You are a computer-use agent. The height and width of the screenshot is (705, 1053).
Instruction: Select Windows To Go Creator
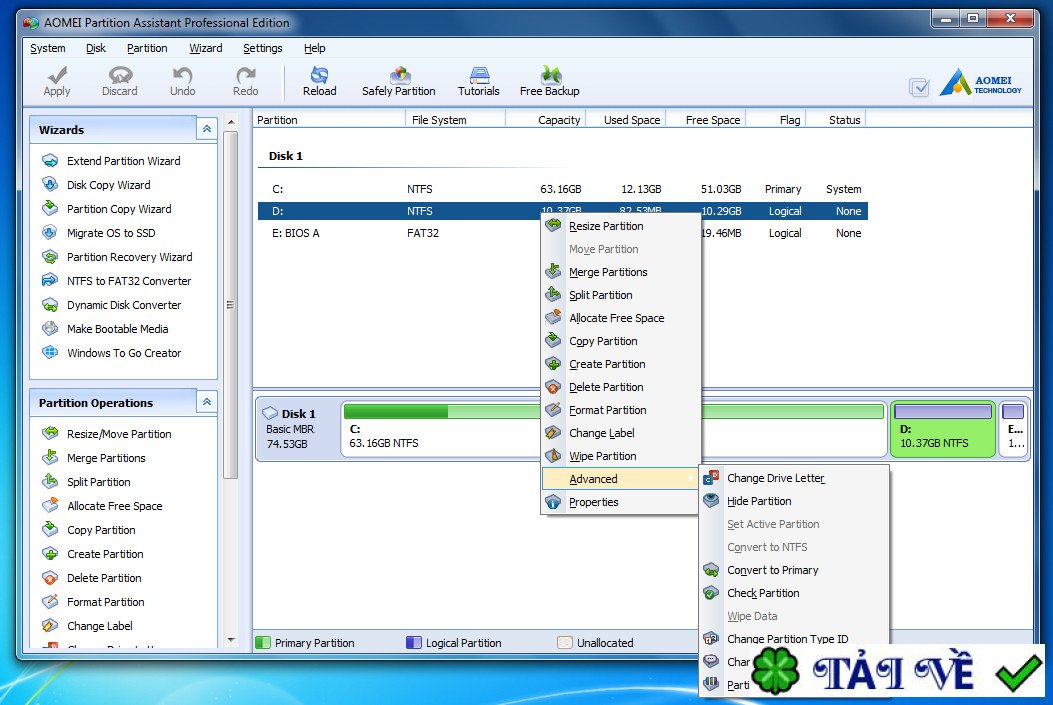[123, 353]
